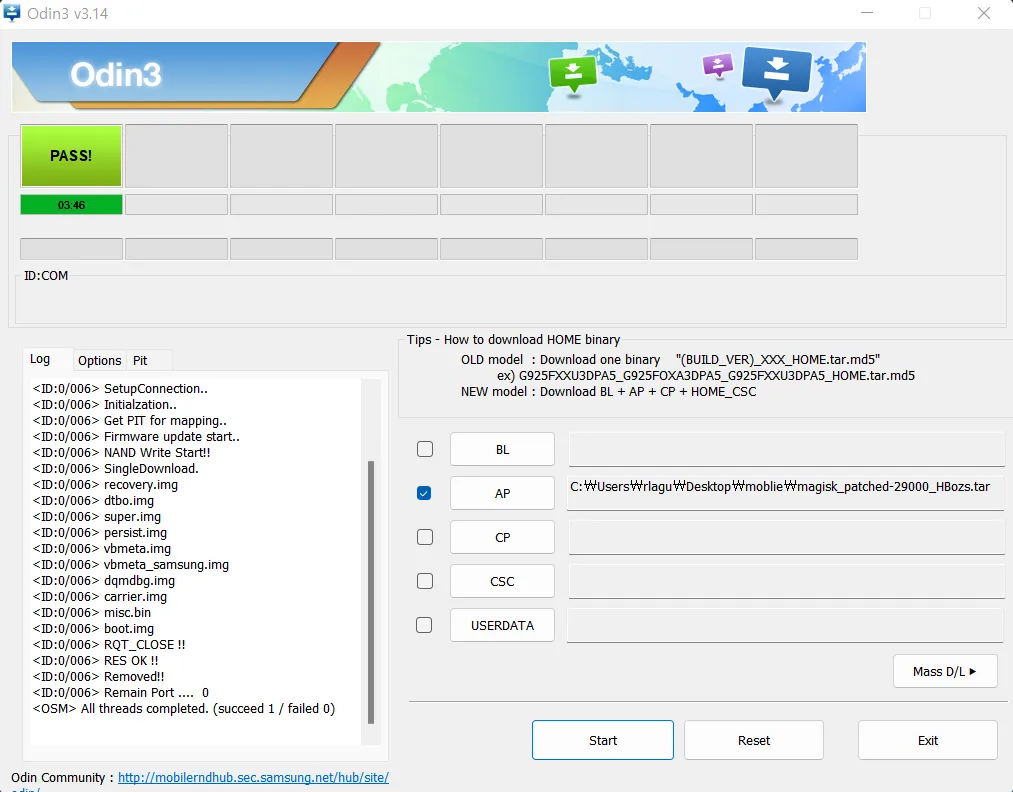Viewport: 1013px width, 792px height.
Task: Select the dtbo.img log line
Action: [x=93, y=501]
